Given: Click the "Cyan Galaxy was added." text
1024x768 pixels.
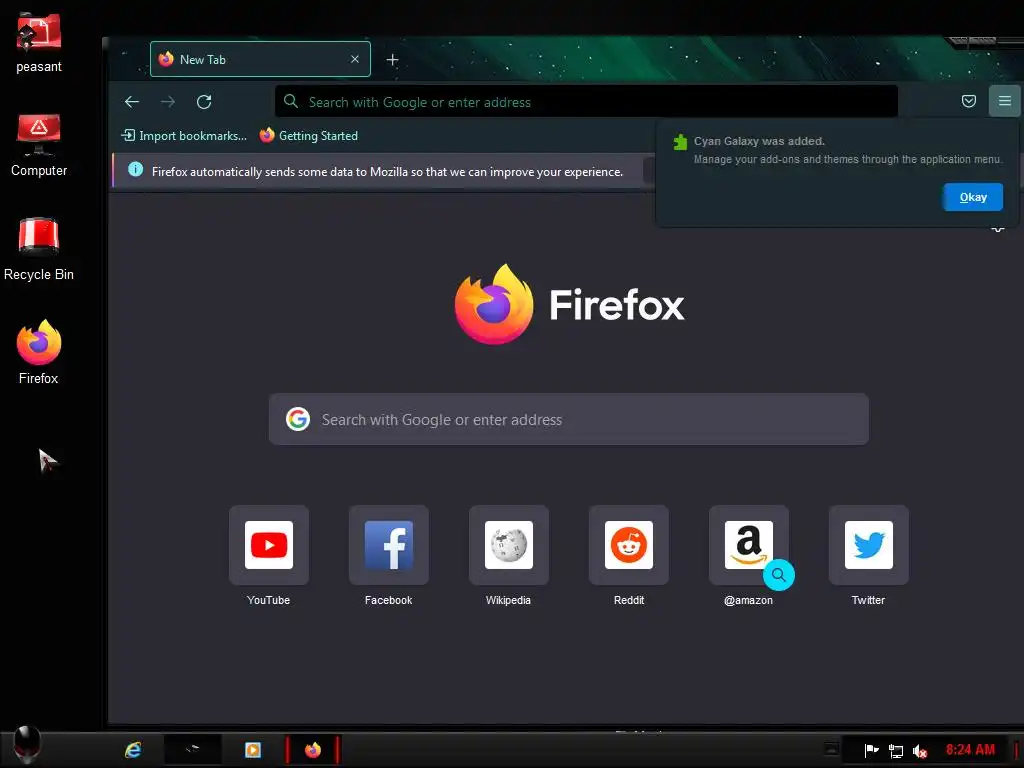Looking at the screenshot, I should tap(759, 141).
